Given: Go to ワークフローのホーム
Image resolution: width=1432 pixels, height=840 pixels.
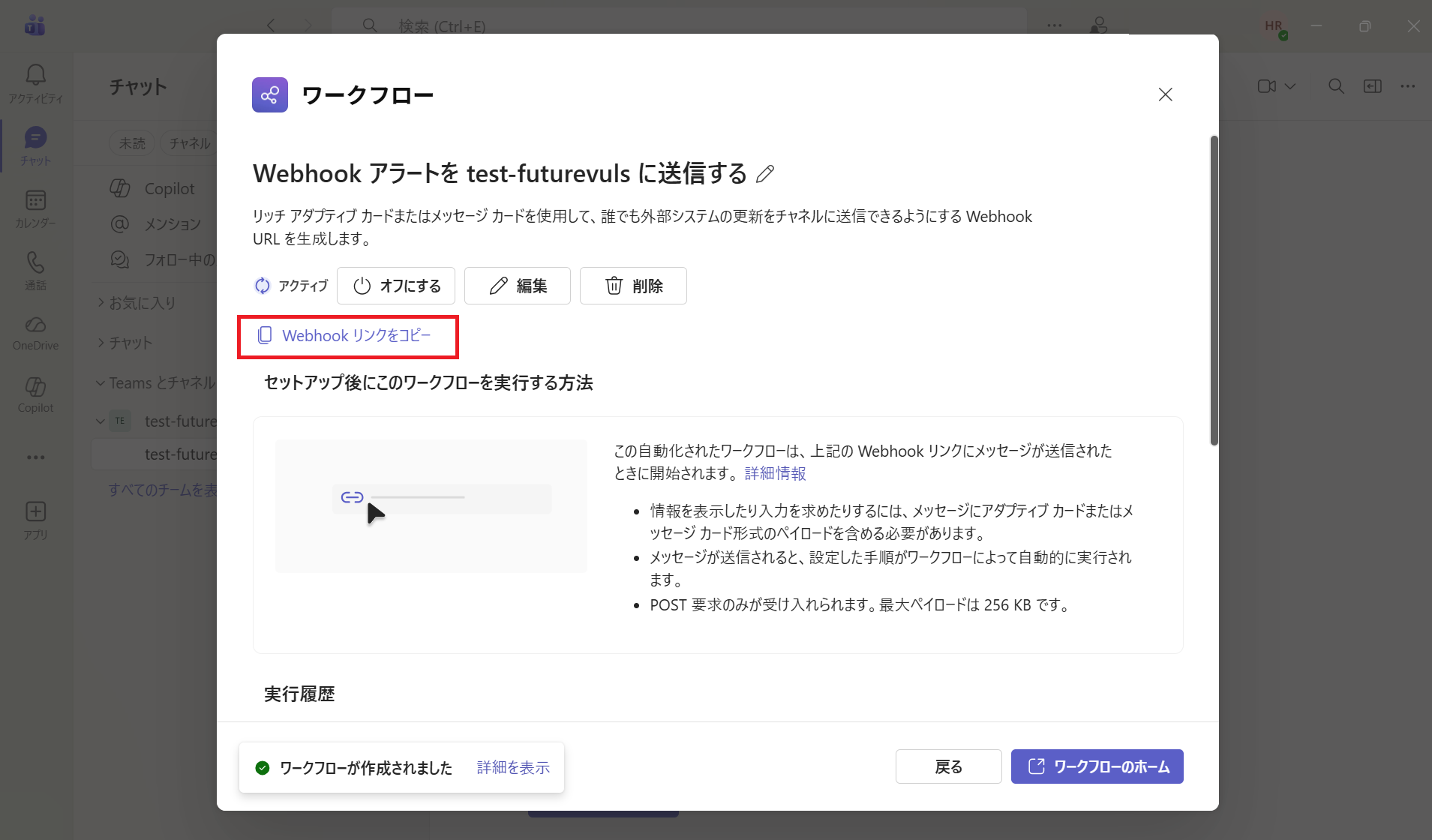Looking at the screenshot, I should coord(1096,766).
